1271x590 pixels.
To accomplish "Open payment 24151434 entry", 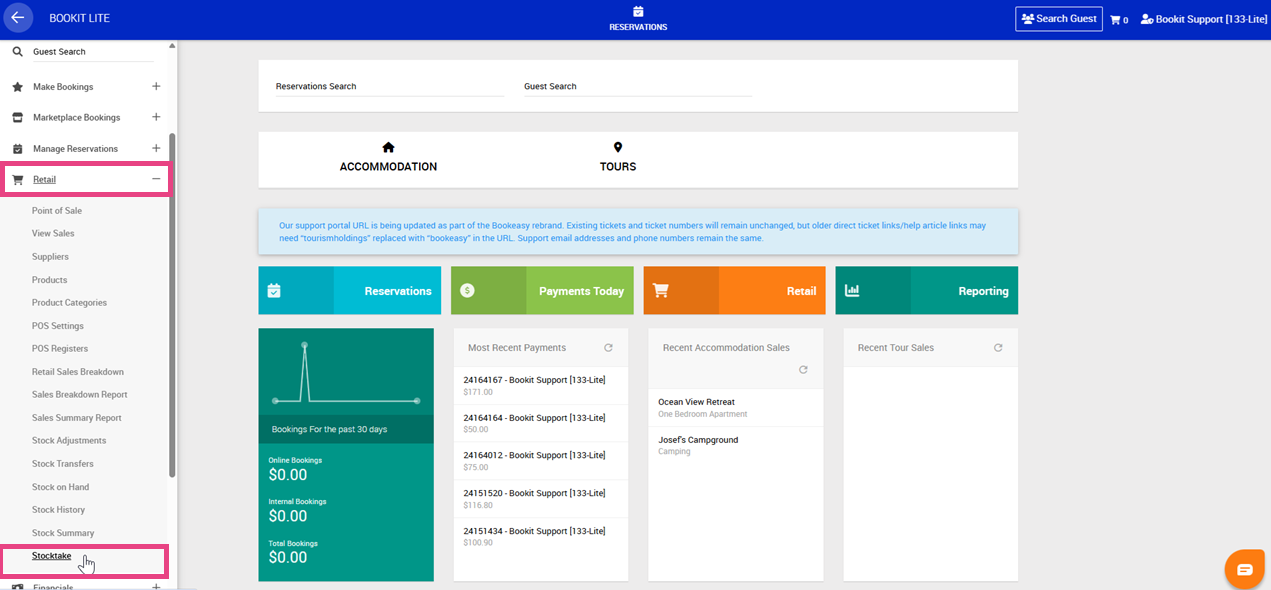I will pos(540,536).
